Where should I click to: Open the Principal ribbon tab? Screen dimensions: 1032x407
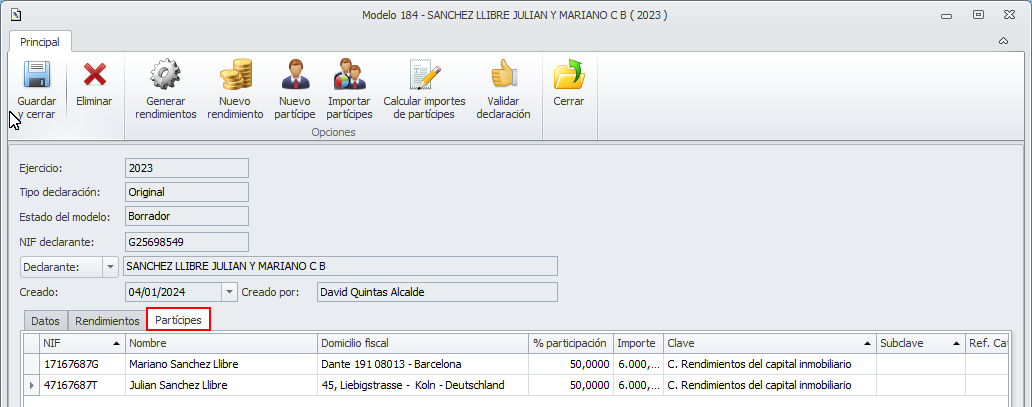coord(40,41)
